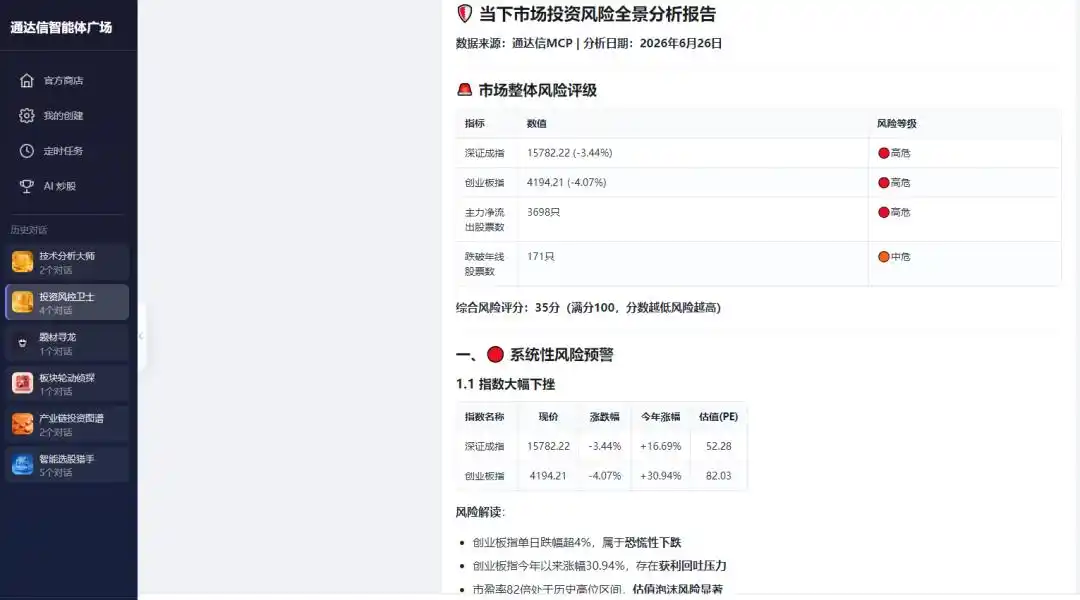Open AI 炒股 trophy icon
The height and width of the screenshot is (600, 1080).
click(26, 186)
